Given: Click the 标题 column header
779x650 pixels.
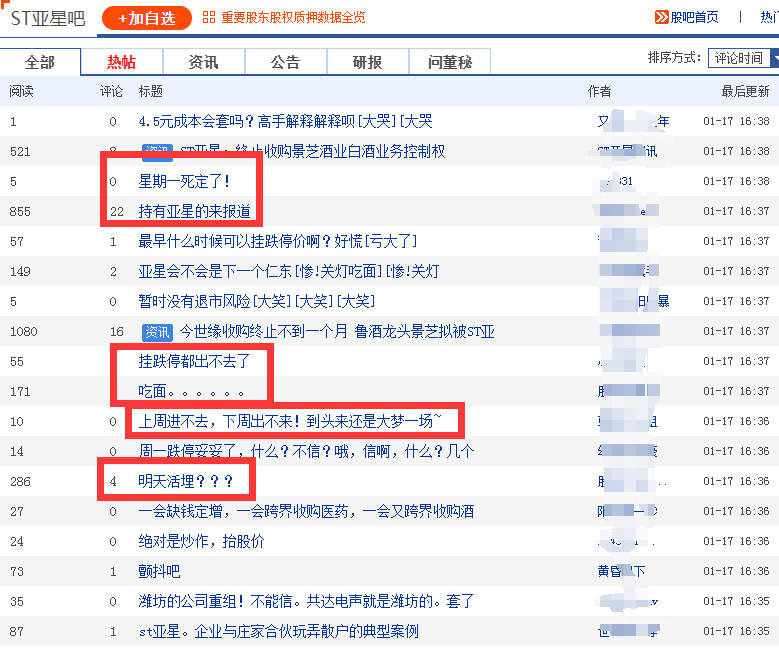Looking at the screenshot, I should 151,91.
